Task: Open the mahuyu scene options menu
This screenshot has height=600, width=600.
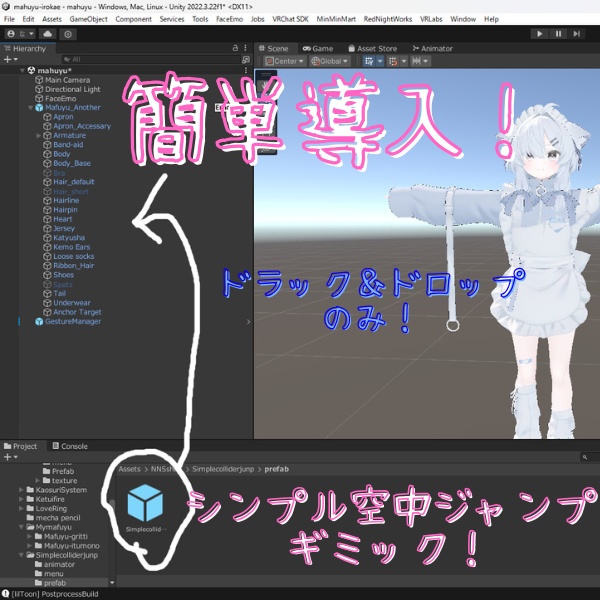Action: 245,70
